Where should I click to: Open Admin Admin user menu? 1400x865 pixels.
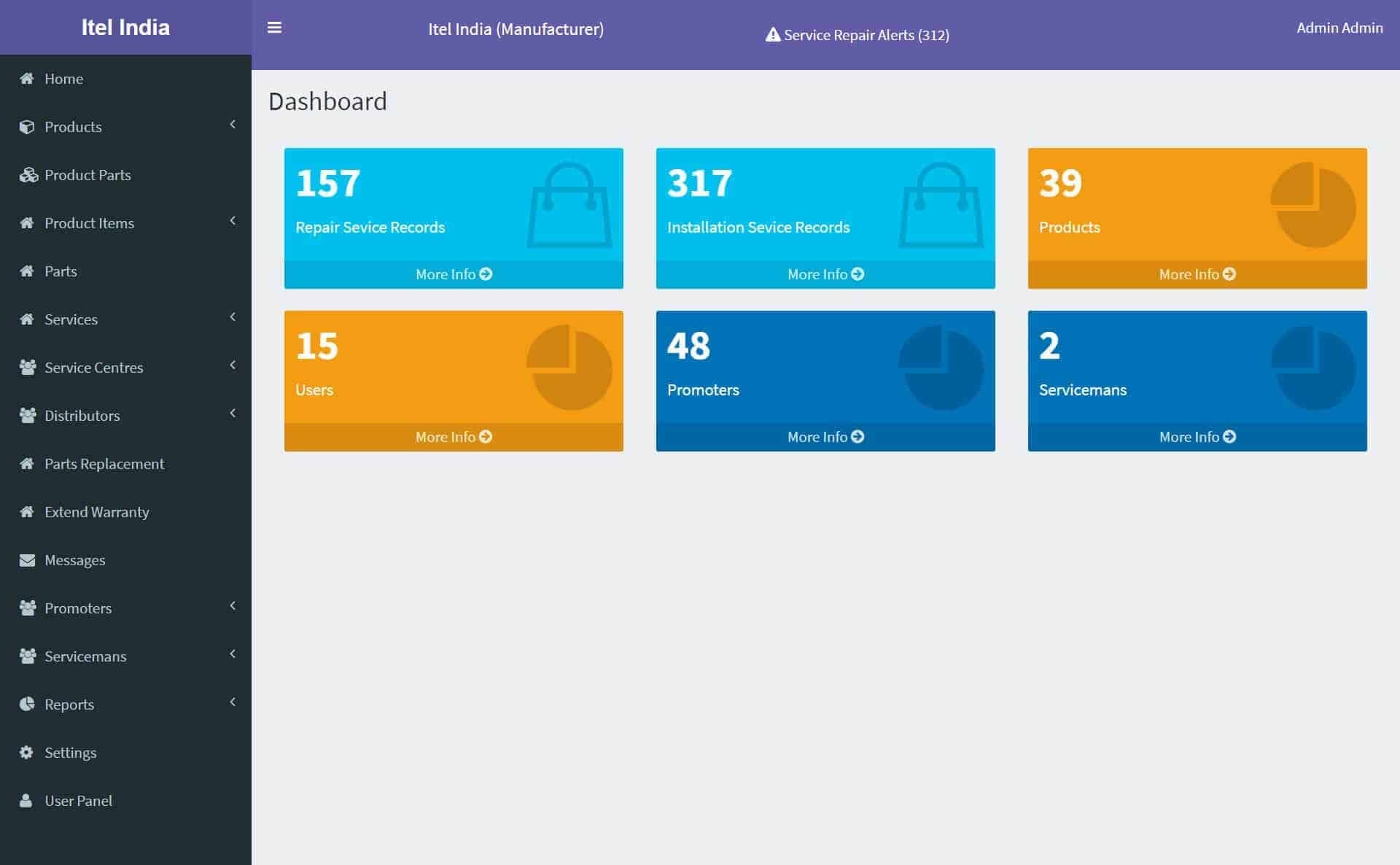pos(1339,28)
